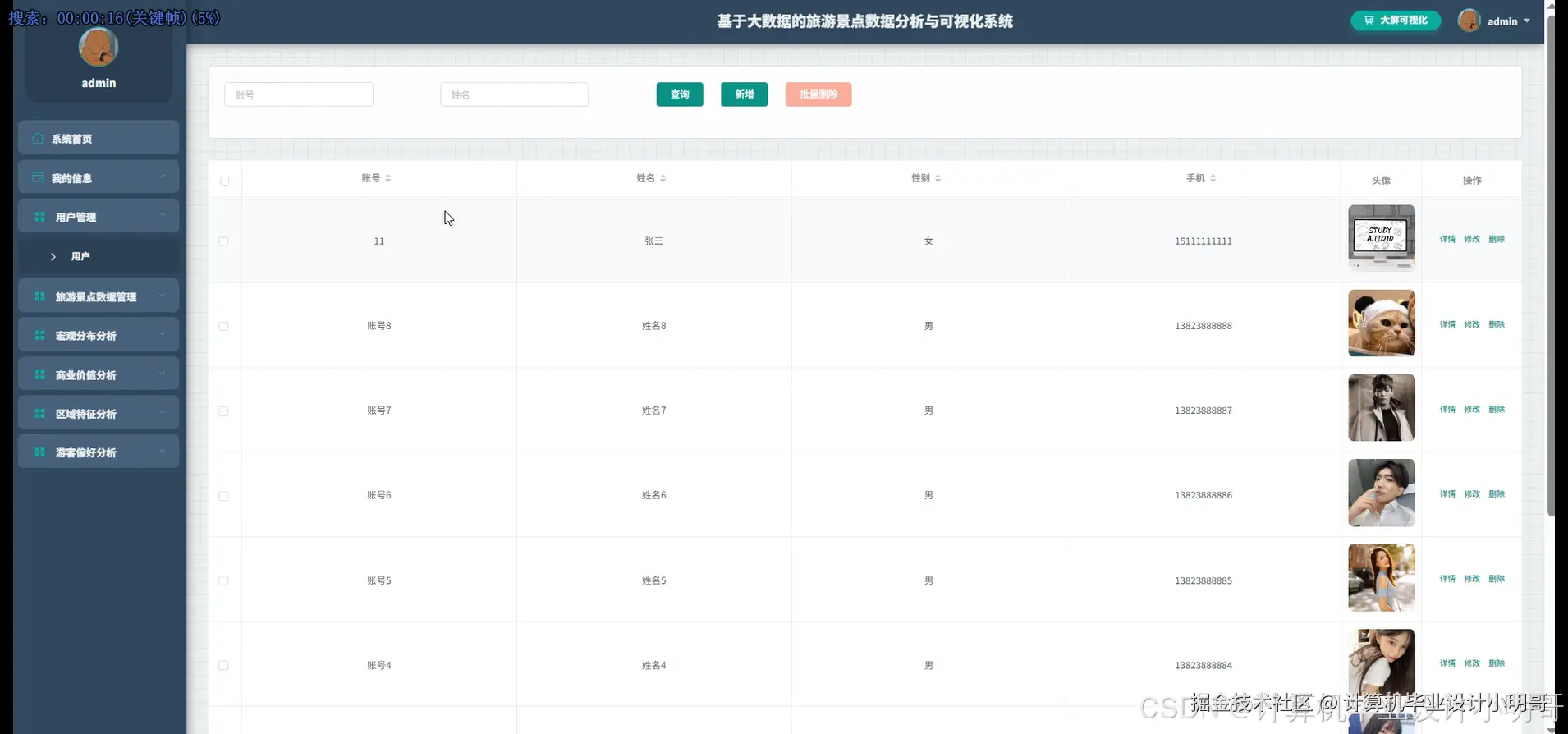Click the 我的信息 menu icon
Screen dimensions: 1568x734
click(38, 177)
